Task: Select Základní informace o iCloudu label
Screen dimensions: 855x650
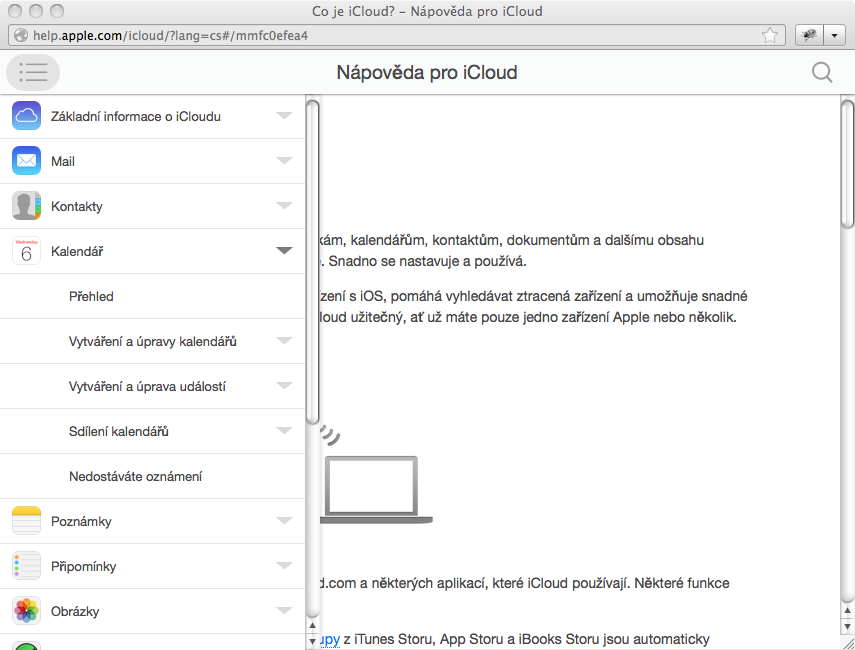Action: point(136,116)
